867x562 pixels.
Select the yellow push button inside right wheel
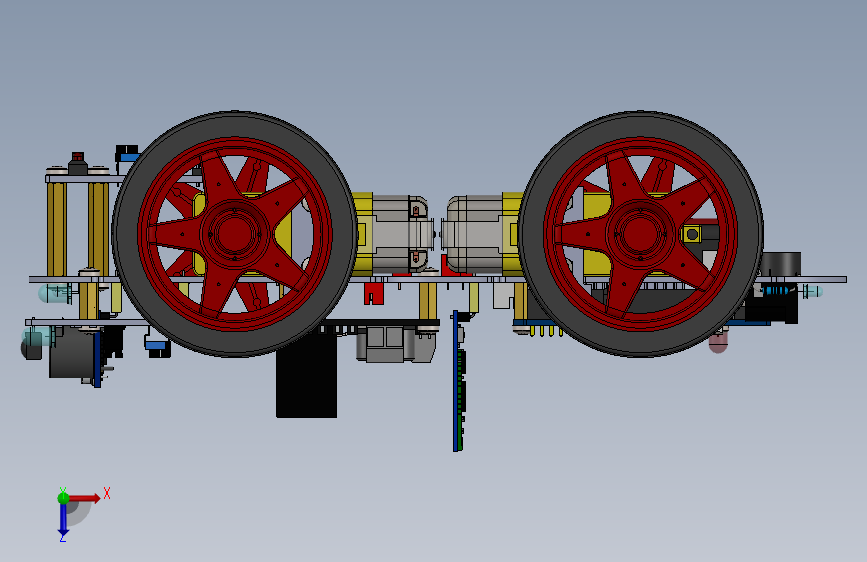(692, 234)
